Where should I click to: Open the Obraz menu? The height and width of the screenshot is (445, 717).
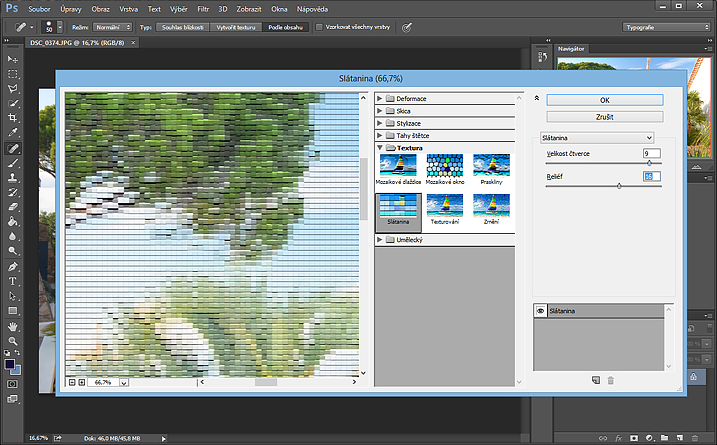coord(101,9)
